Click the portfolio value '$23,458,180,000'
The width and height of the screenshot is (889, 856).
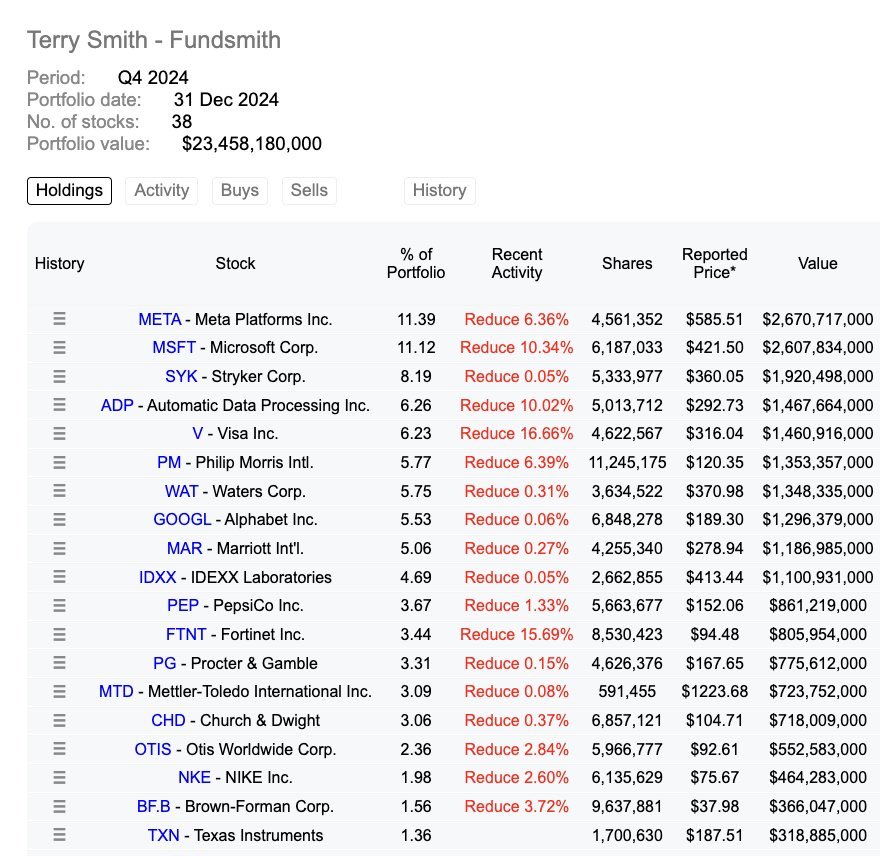[252, 144]
